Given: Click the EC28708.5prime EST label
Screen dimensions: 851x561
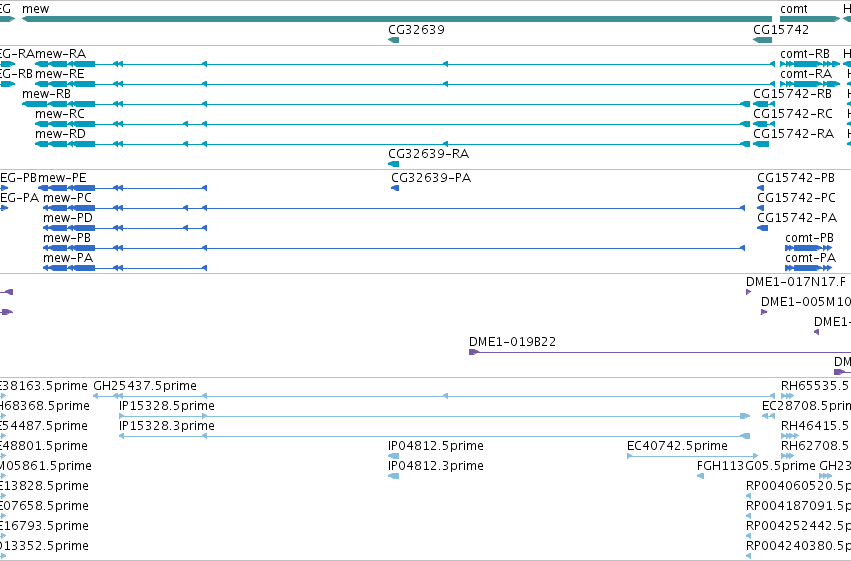Looking at the screenshot, I should tap(806, 406).
